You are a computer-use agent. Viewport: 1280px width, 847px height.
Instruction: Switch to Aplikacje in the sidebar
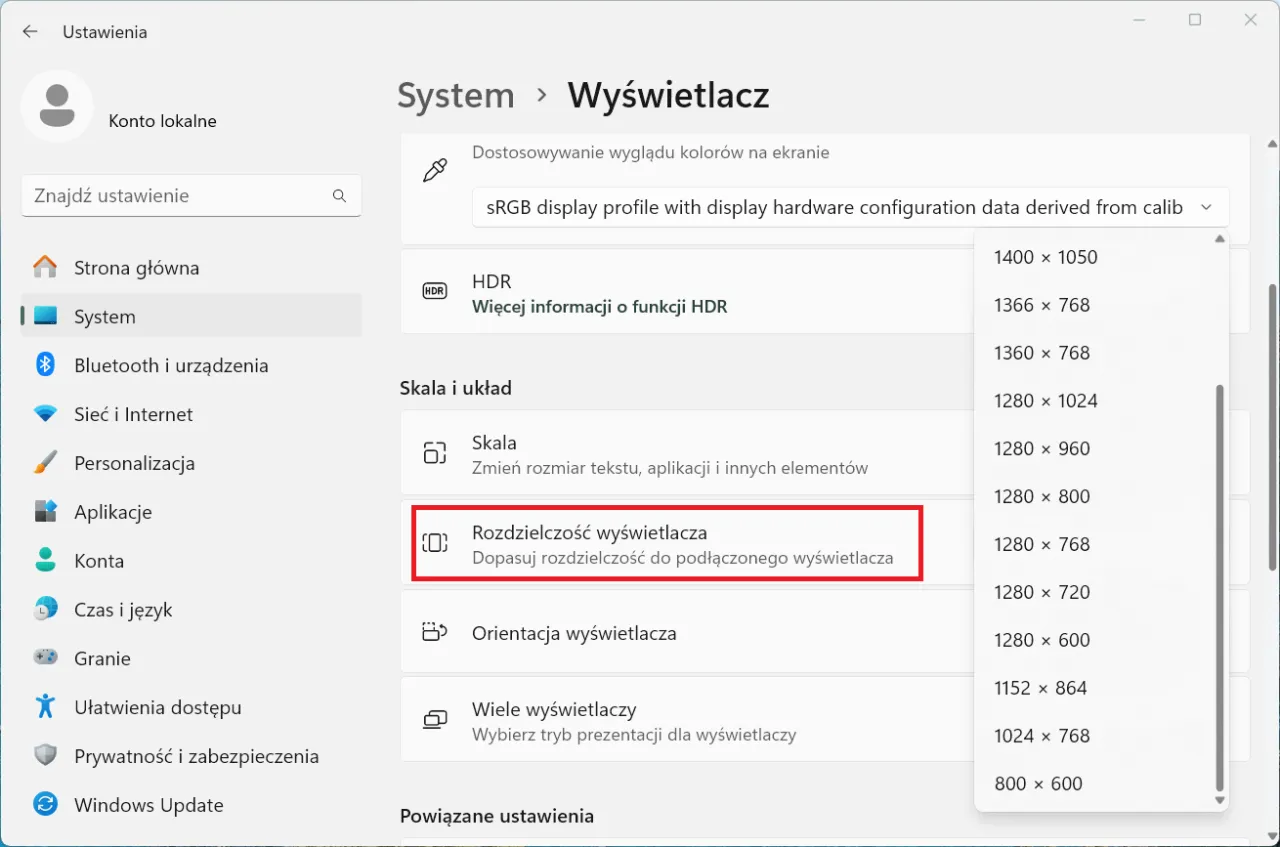pyautogui.click(x=46, y=511)
